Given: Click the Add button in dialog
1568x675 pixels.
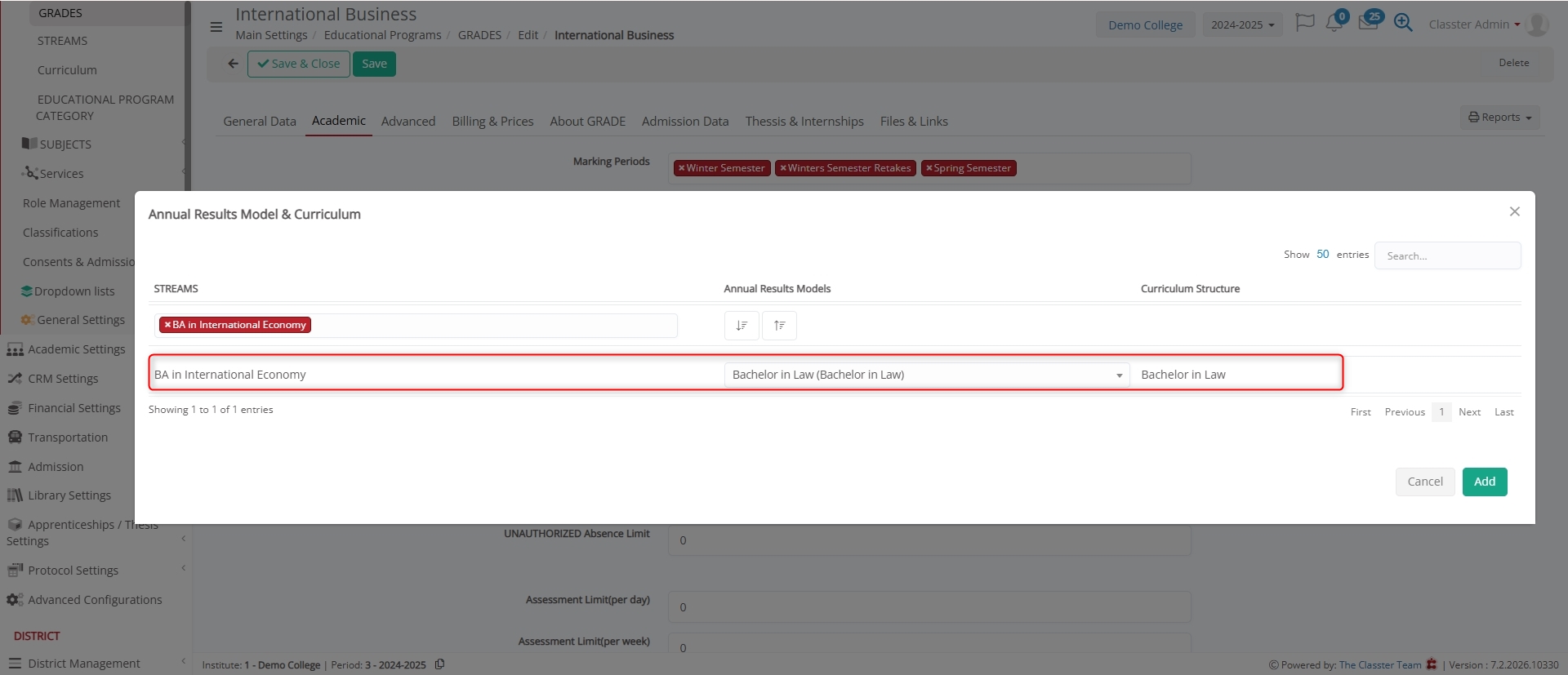Looking at the screenshot, I should click(x=1484, y=482).
